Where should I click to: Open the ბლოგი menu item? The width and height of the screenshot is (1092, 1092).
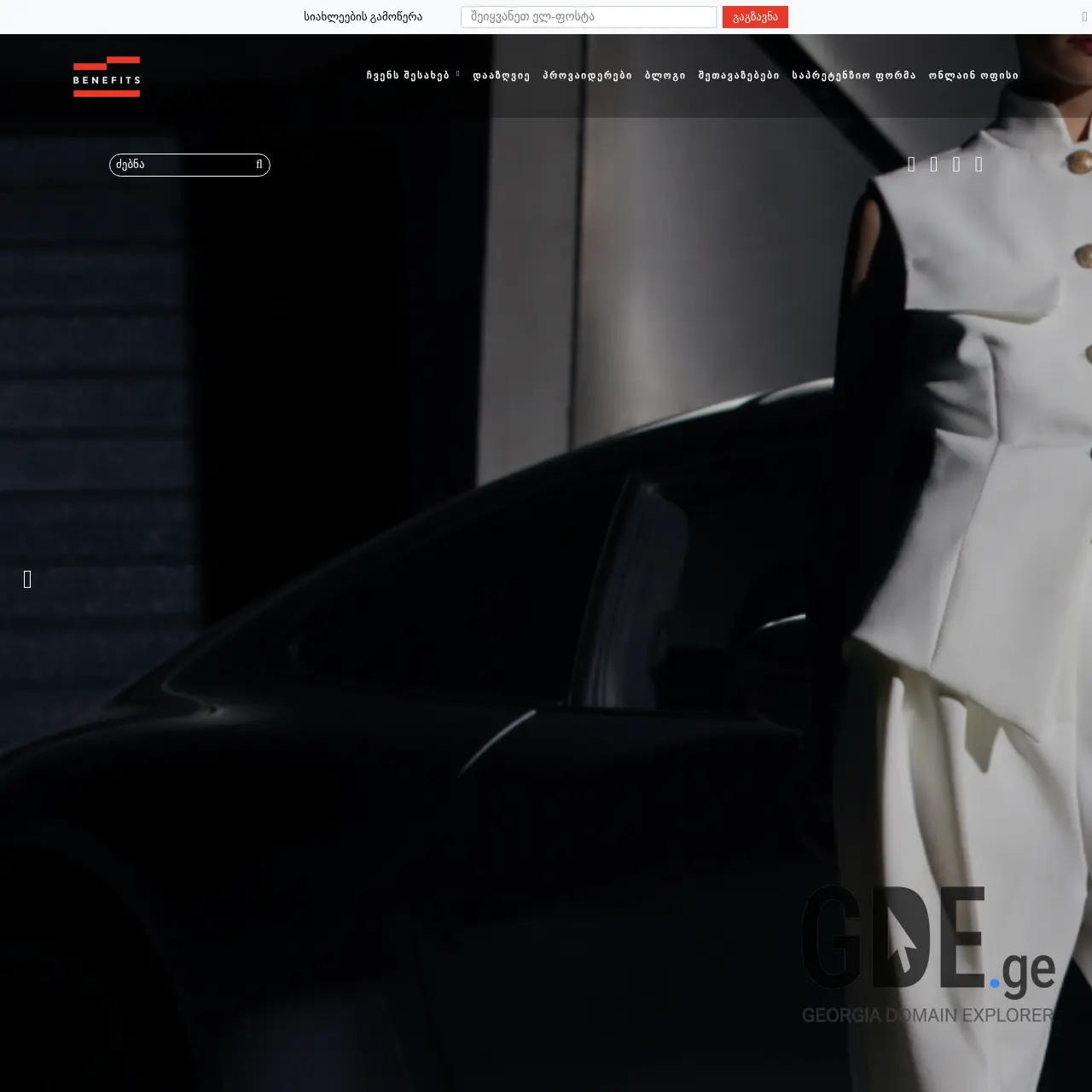tap(667, 75)
